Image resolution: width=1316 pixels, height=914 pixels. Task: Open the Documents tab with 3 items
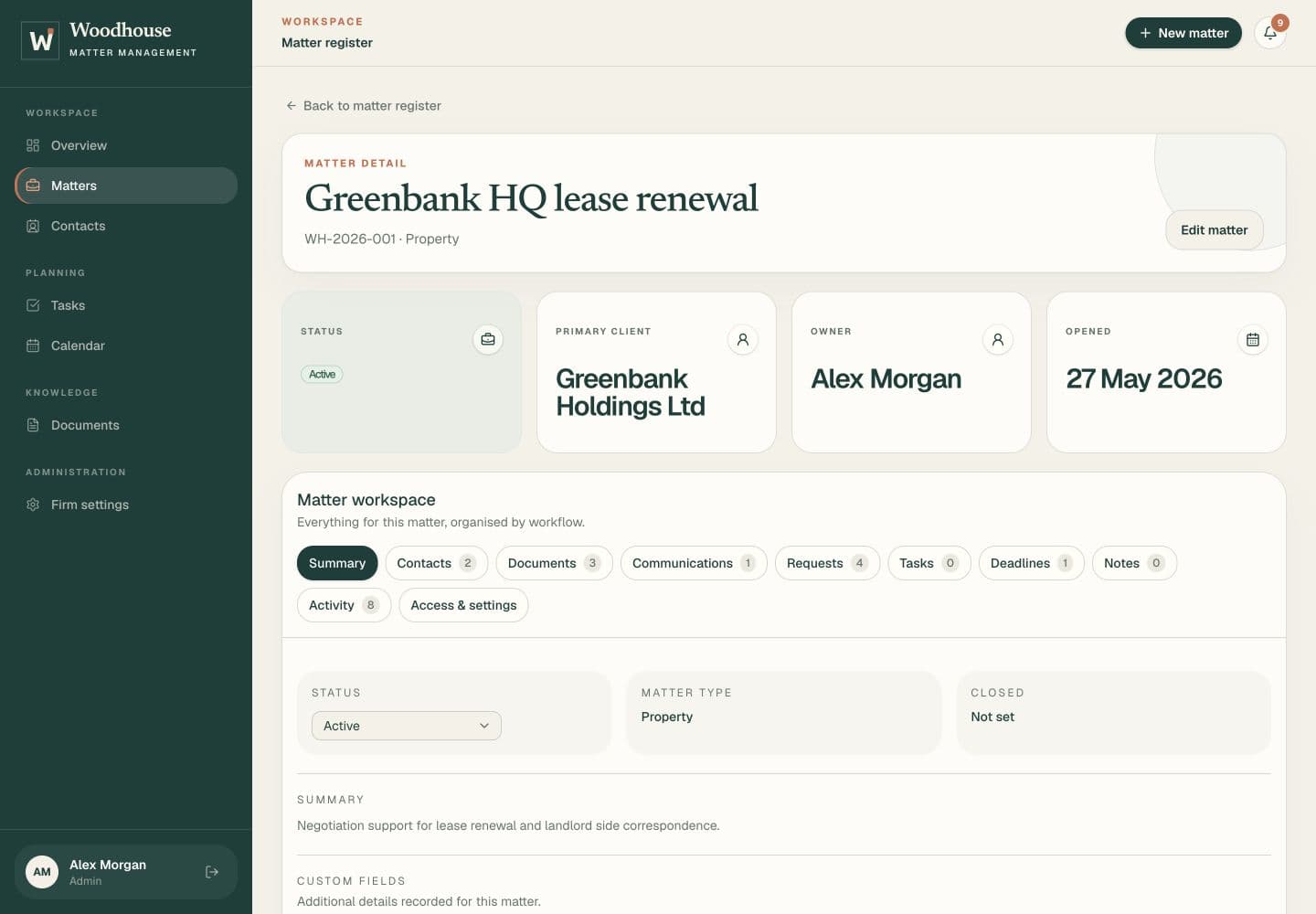(555, 563)
